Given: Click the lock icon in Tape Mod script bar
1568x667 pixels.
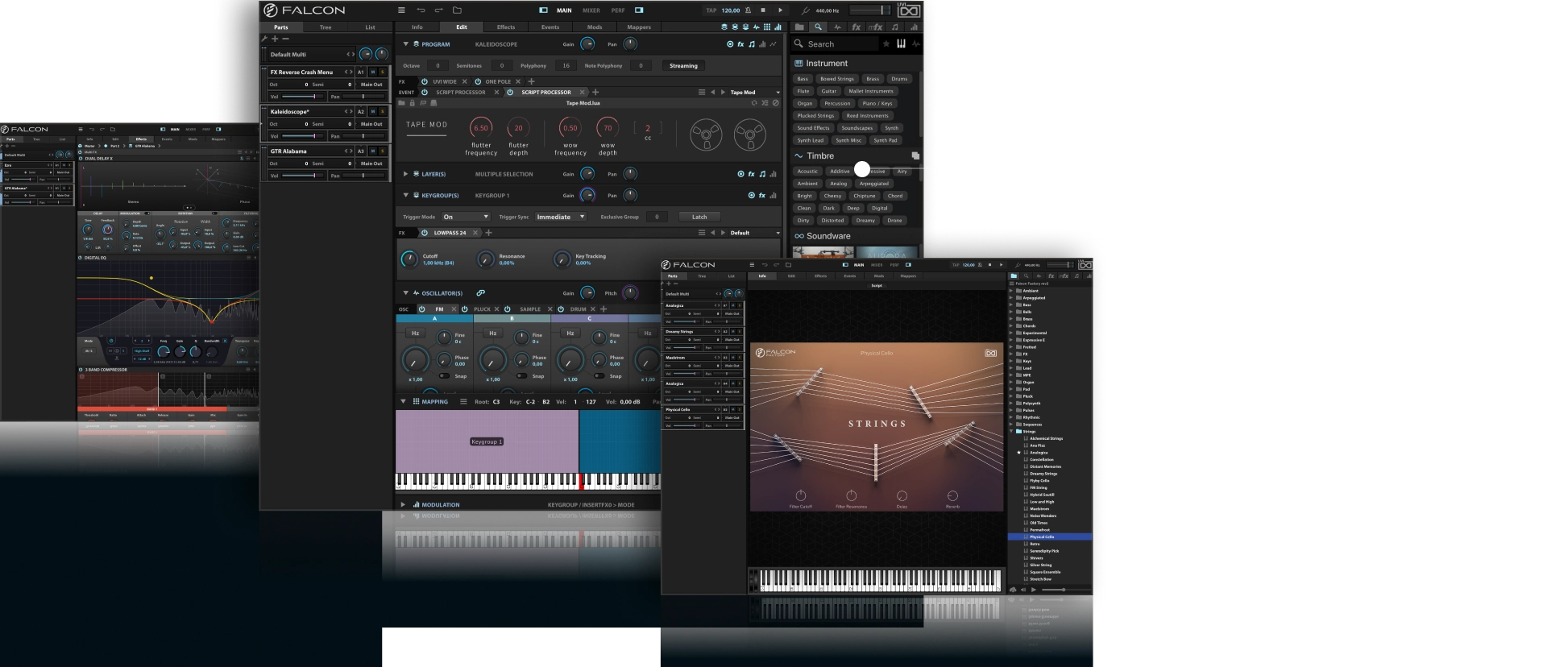Looking at the screenshot, I should point(412,103).
